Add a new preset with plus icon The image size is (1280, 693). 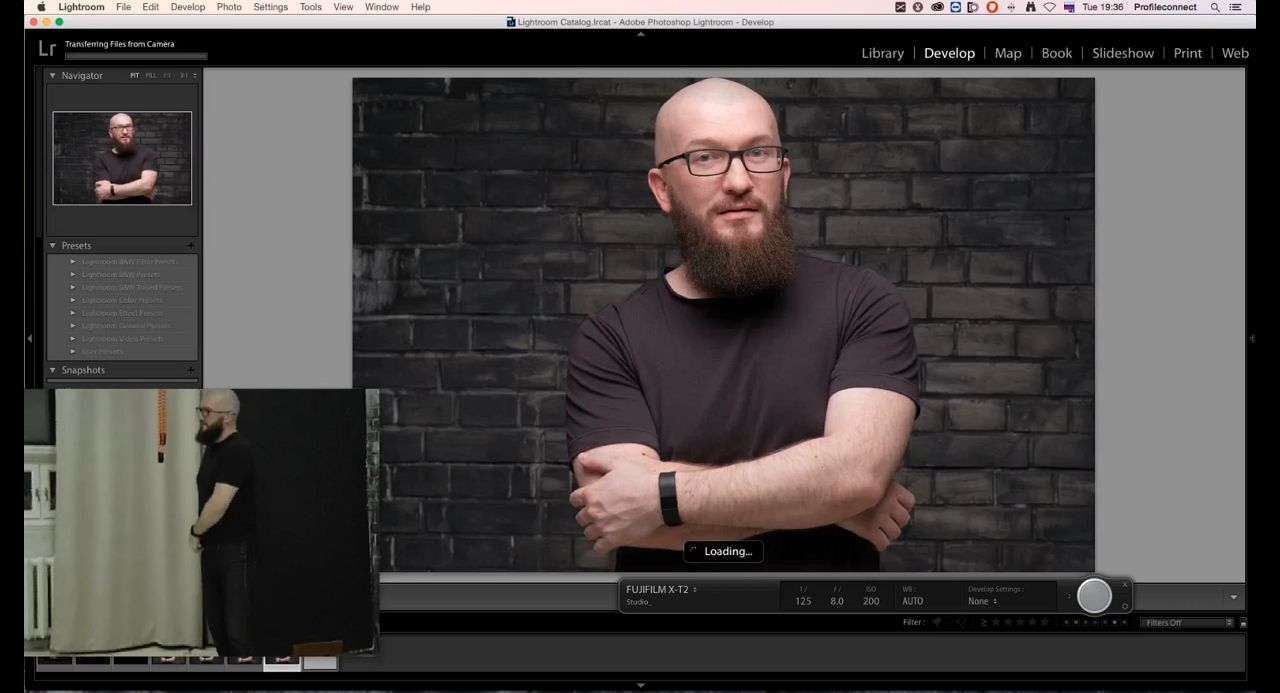click(190, 246)
